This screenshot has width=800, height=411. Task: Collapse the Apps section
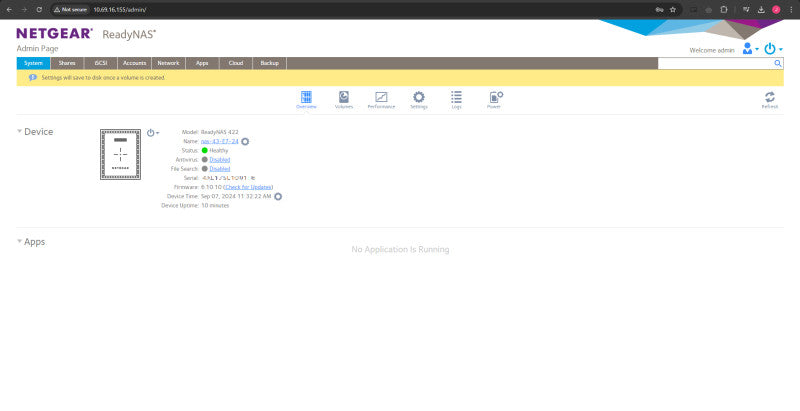[19, 241]
